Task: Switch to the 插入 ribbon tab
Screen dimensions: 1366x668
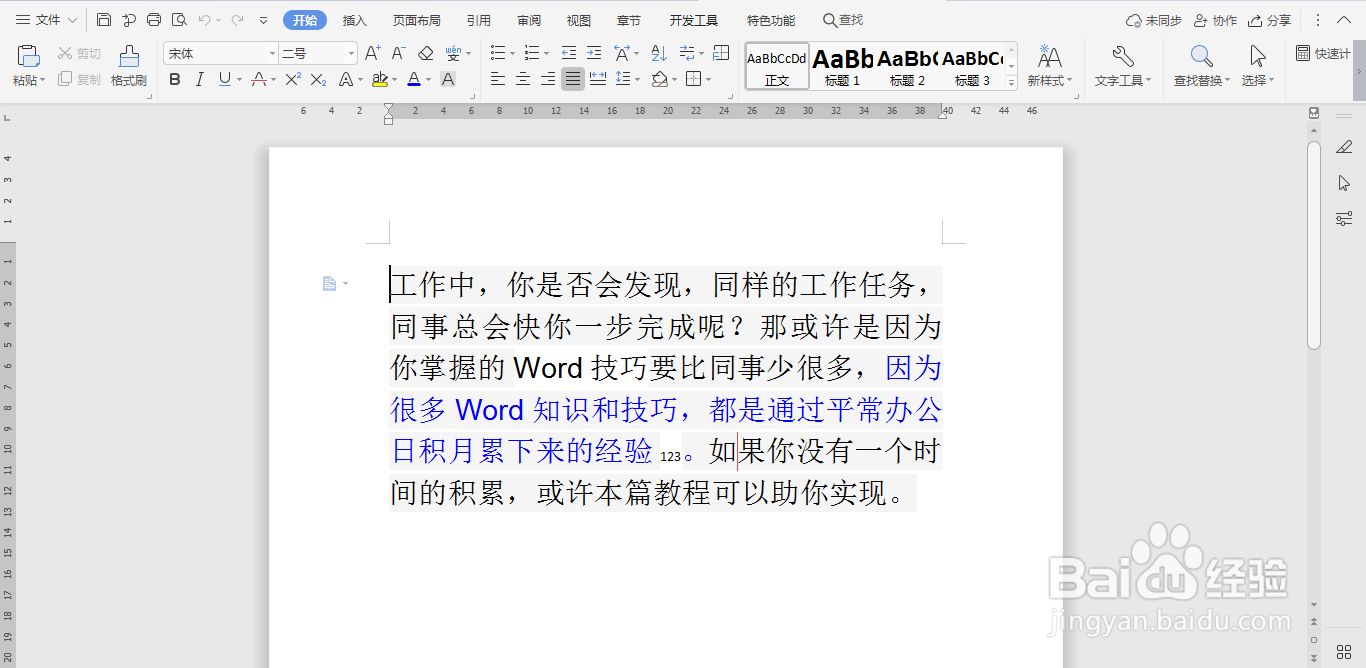Action: point(353,20)
